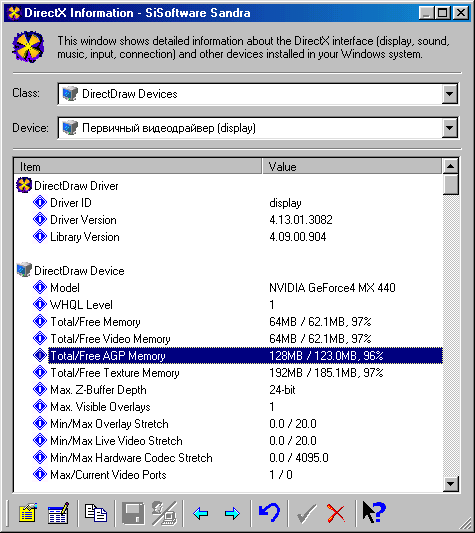475x533 pixels.
Task: Click the Item column header
Action: pyautogui.click(x=138, y=167)
